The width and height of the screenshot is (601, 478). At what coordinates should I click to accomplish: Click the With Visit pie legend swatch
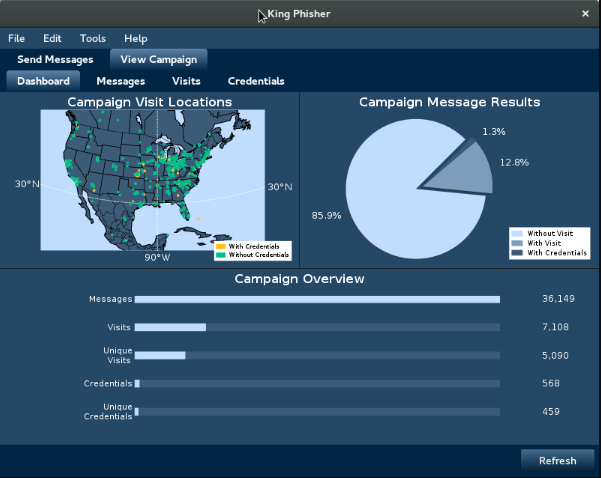(517, 243)
